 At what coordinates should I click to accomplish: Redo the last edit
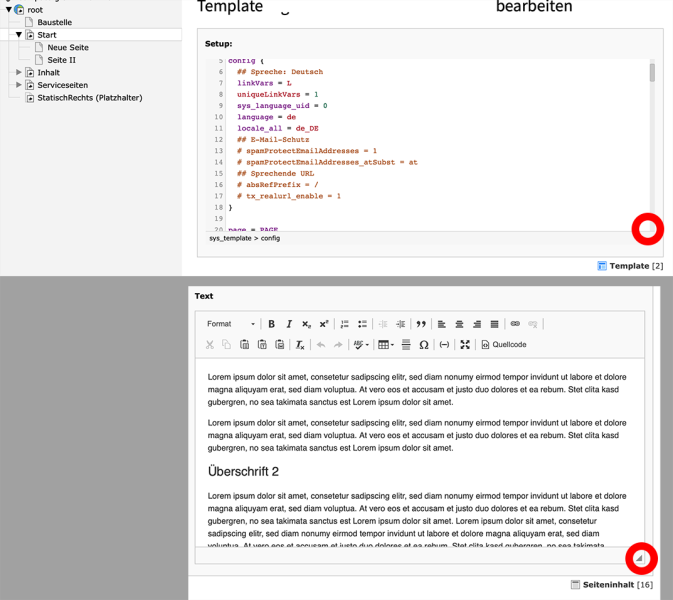coord(338,345)
